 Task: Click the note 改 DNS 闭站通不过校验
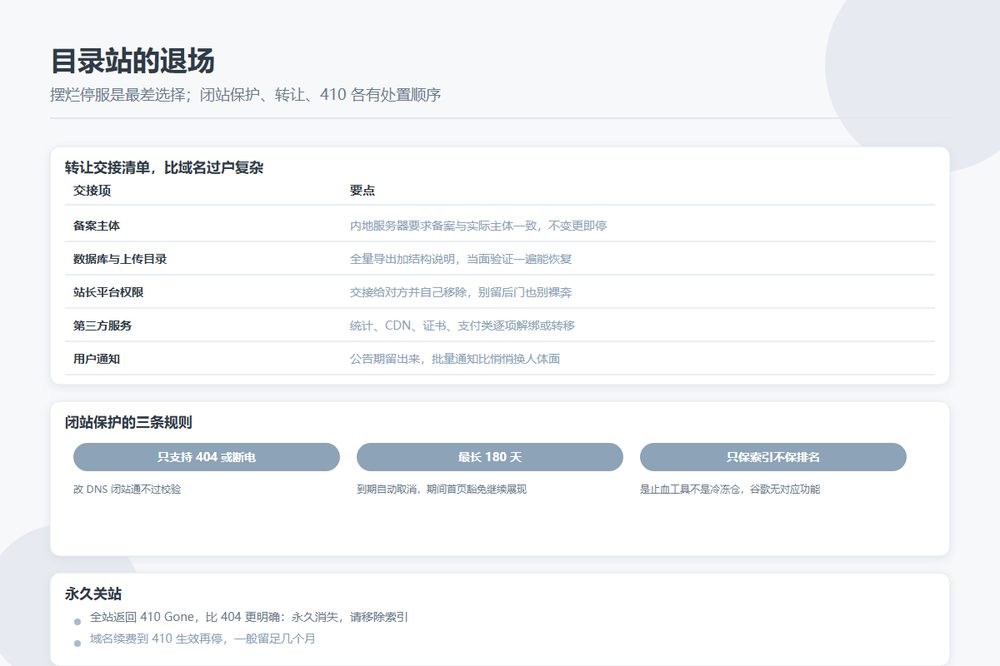tap(127, 489)
